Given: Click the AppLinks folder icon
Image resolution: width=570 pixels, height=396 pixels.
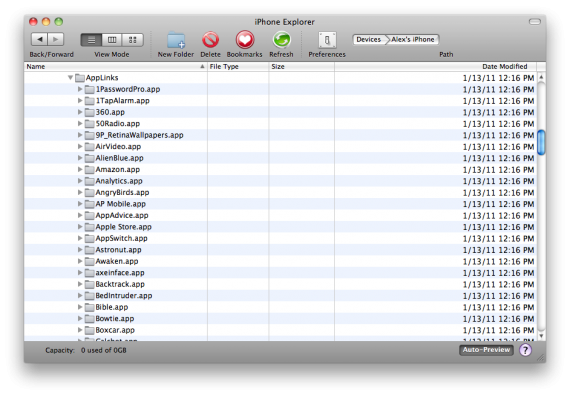Looking at the screenshot, I should coord(80,77).
